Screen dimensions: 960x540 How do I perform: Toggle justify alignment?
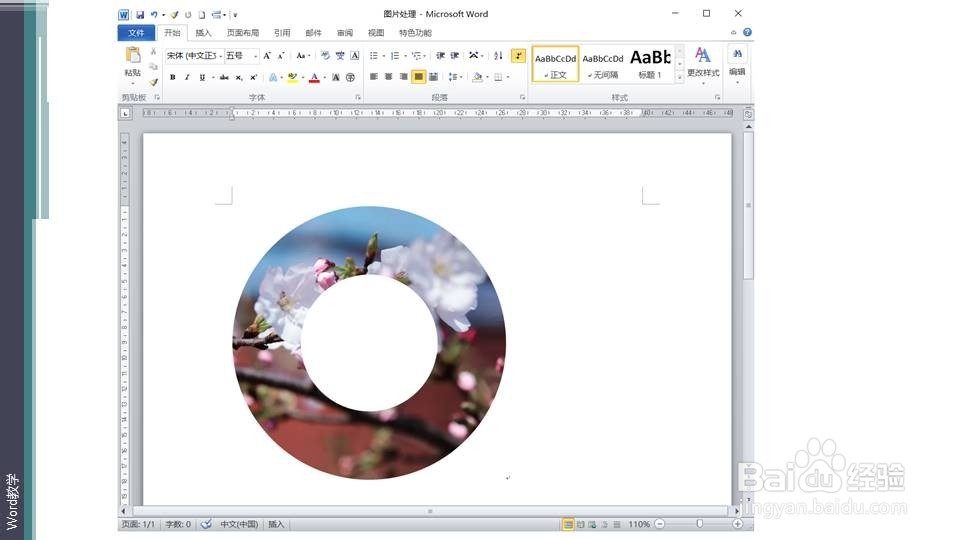click(x=418, y=77)
